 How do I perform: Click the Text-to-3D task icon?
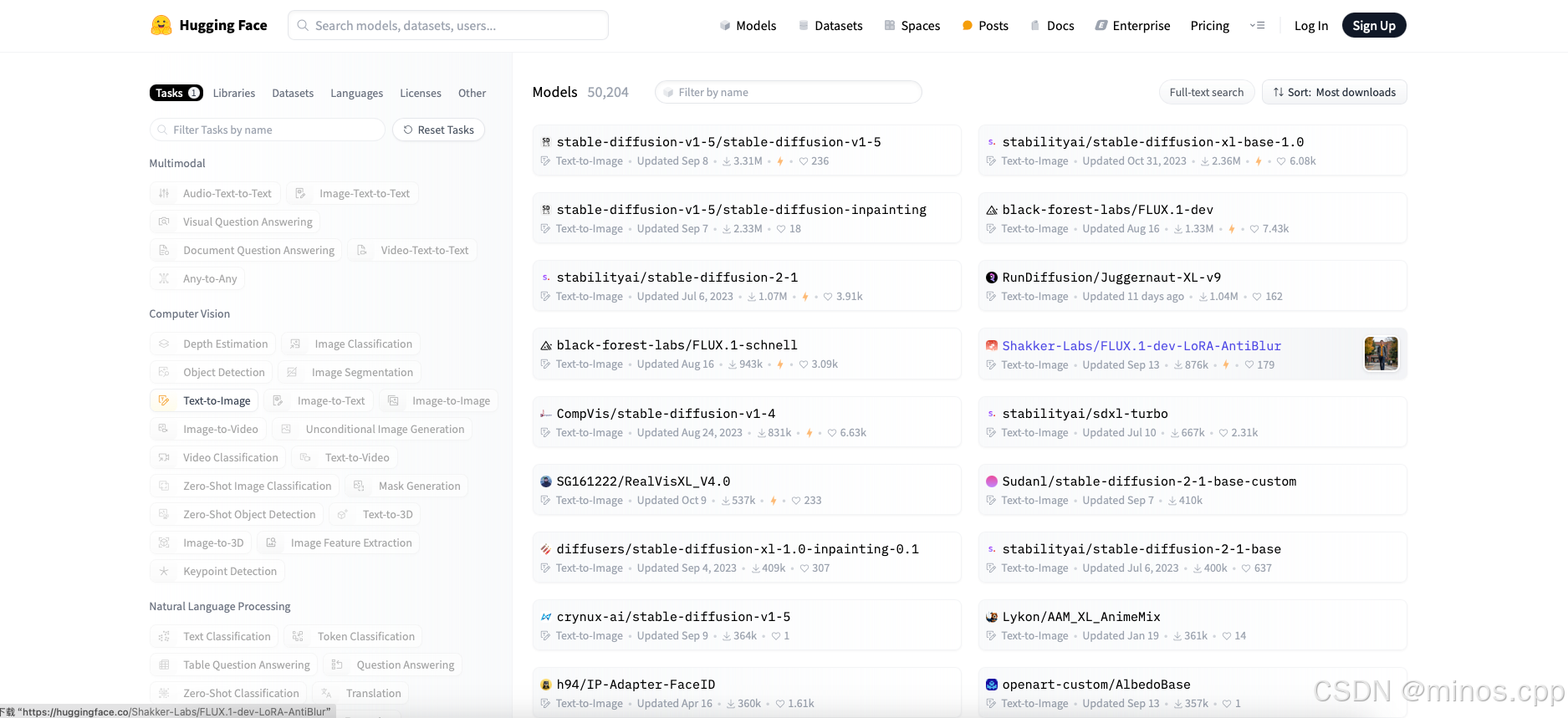pyautogui.click(x=343, y=514)
